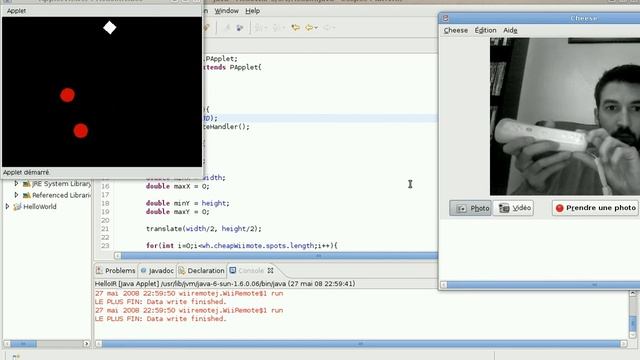Click the red record icon on Prendre une photo
Image resolution: width=640 pixels, height=360 pixels.
560,208
